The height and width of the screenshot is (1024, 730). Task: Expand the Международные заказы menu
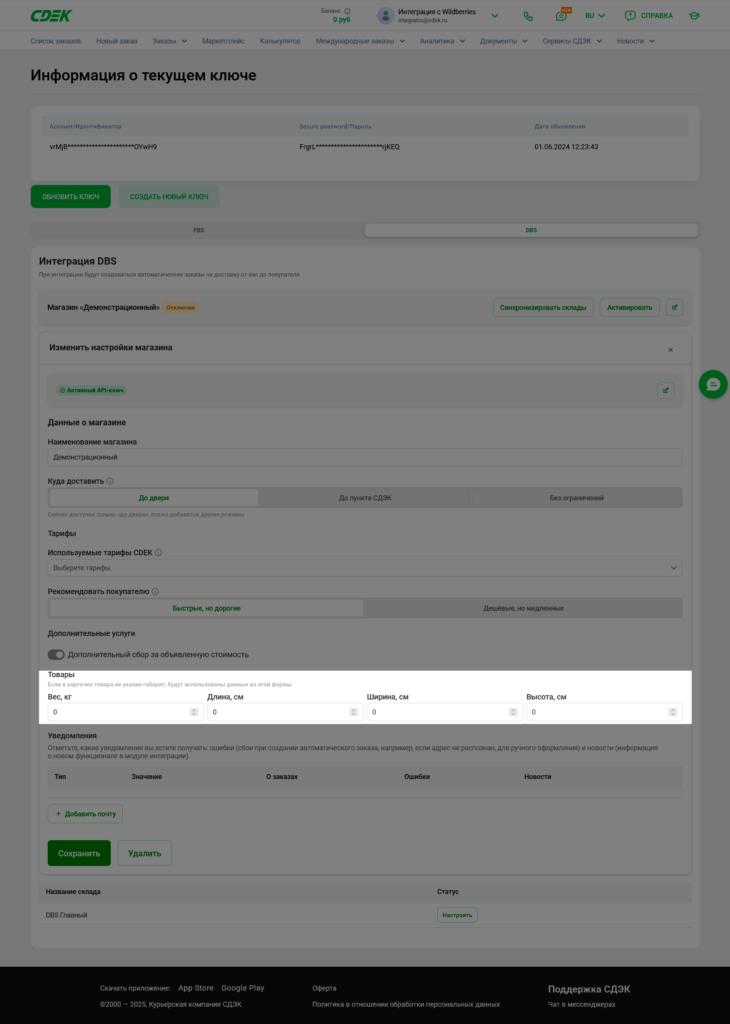pyautogui.click(x=360, y=41)
